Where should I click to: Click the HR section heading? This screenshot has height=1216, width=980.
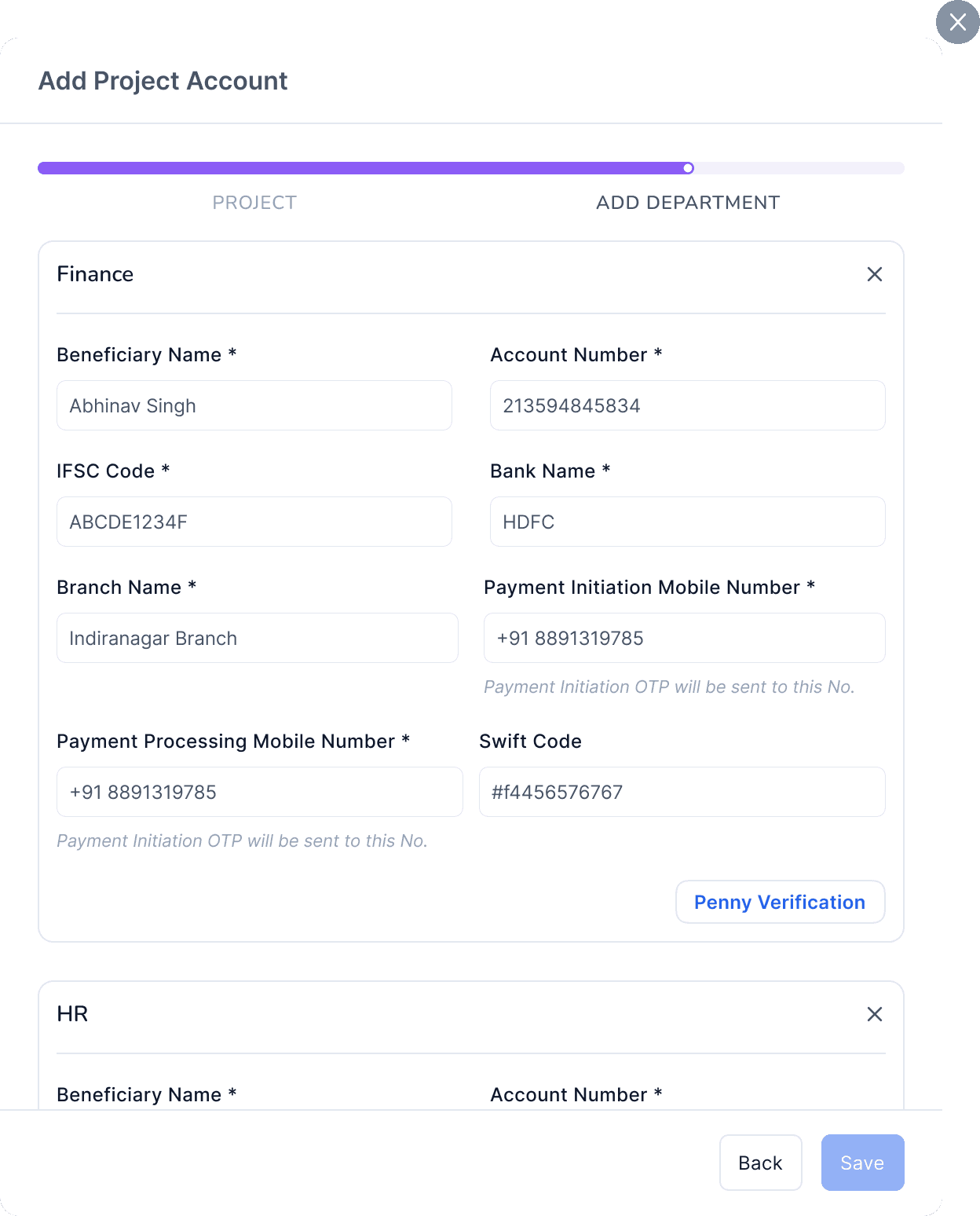[72, 1014]
